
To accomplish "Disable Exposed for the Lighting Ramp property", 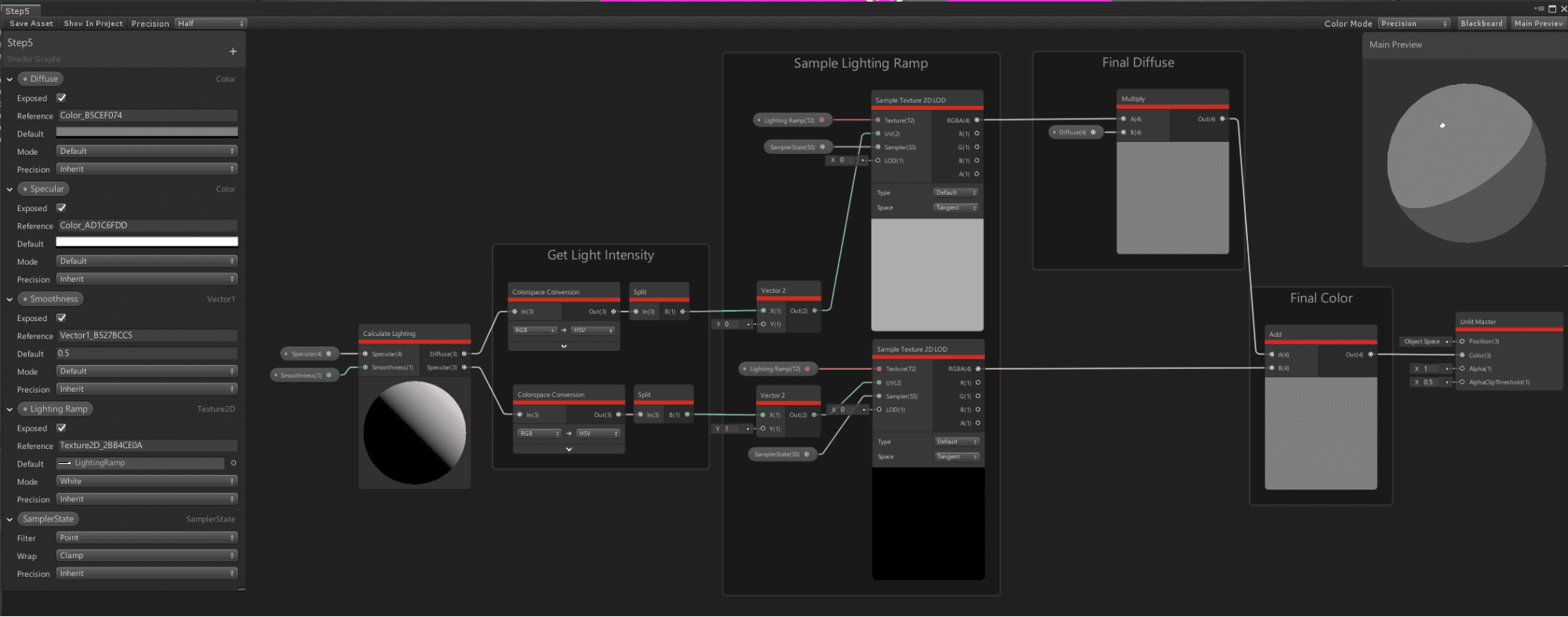I will (61, 428).
